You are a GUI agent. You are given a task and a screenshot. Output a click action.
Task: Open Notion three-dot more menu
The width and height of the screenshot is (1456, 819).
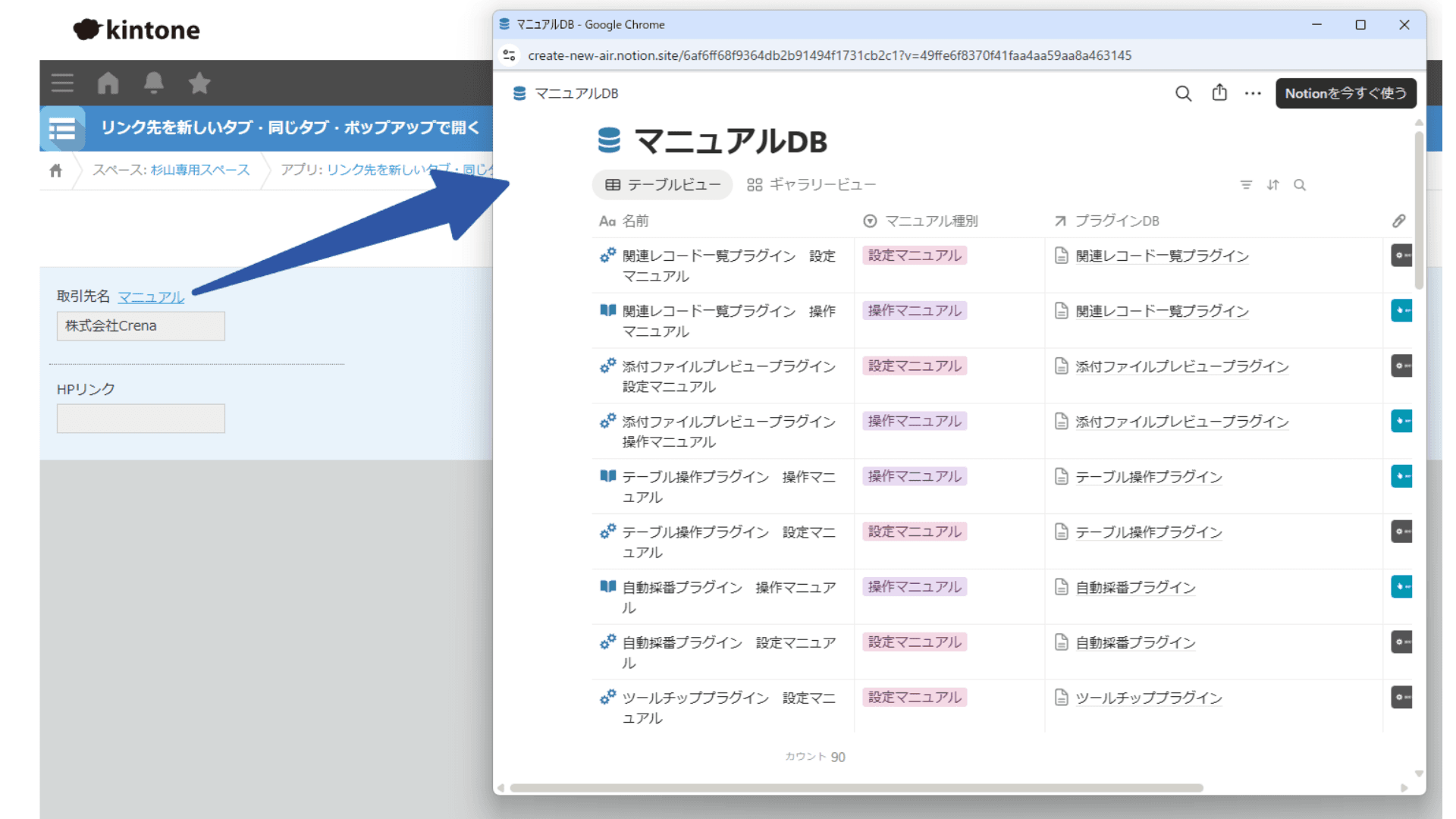[x=1253, y=93]
